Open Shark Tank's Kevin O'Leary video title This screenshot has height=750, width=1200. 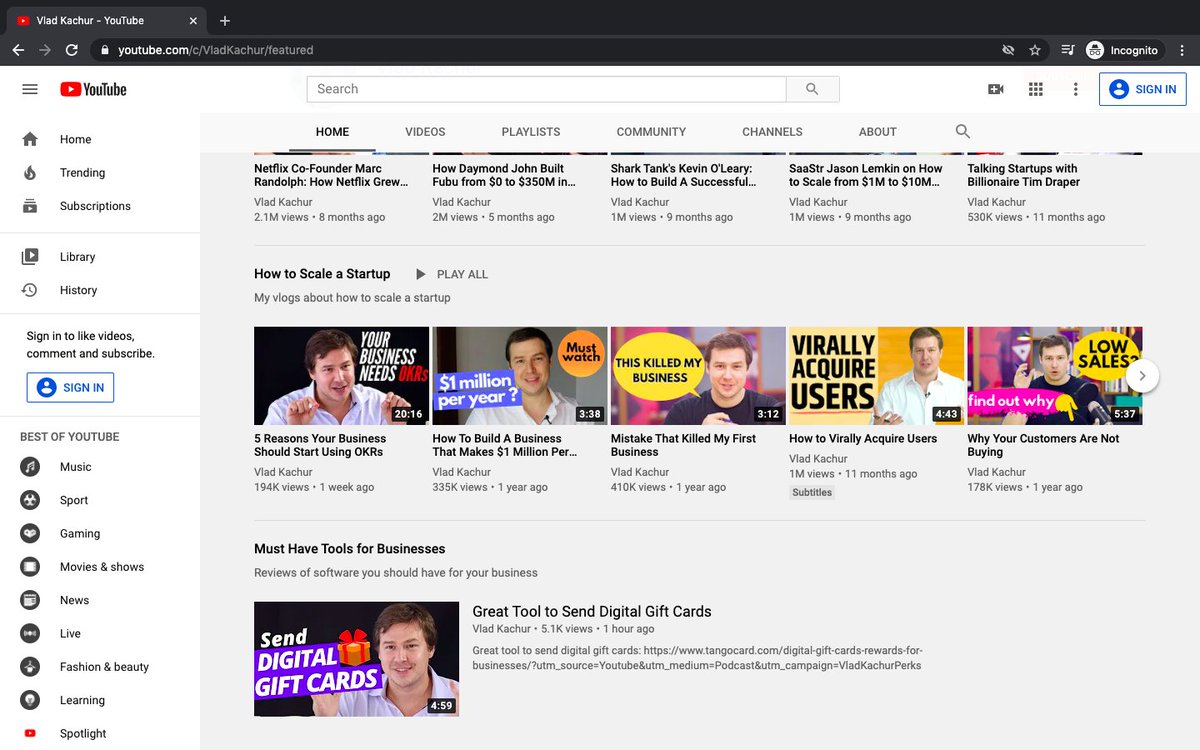(682, 175)
